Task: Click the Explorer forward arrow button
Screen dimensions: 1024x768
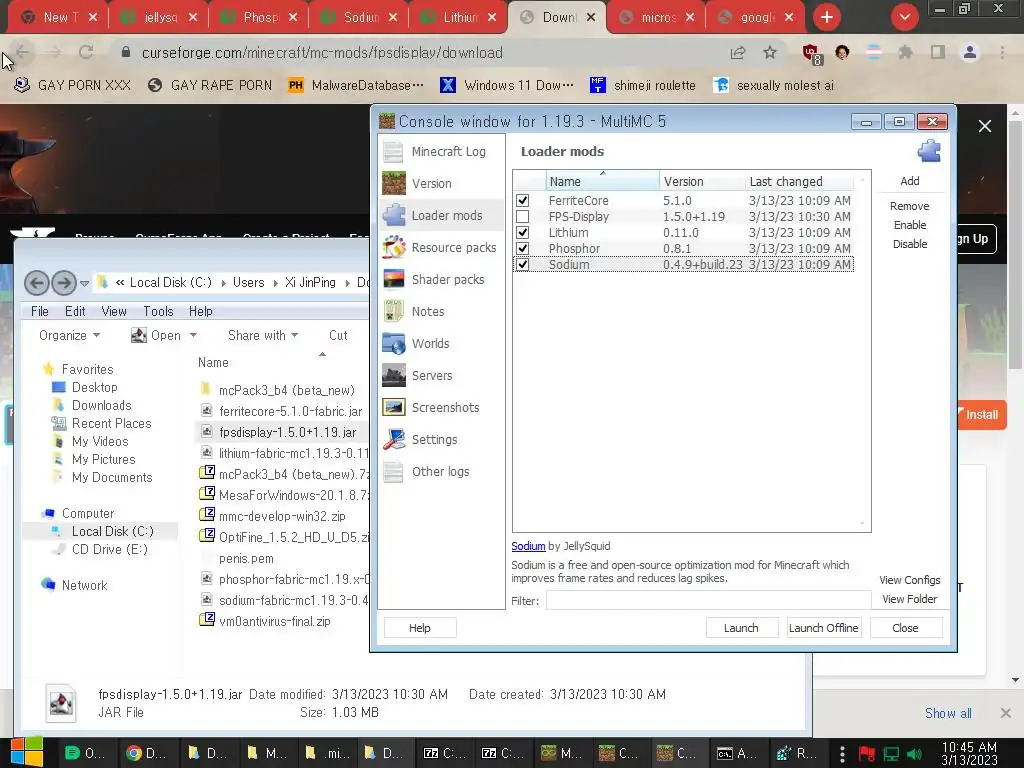Action: [x=63, y=283]
